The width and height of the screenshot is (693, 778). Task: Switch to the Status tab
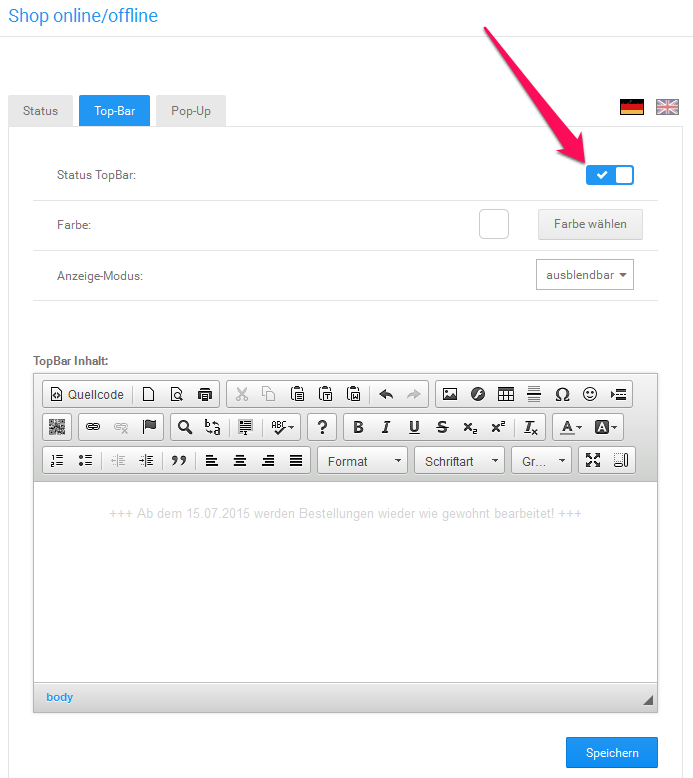[41, 111]
